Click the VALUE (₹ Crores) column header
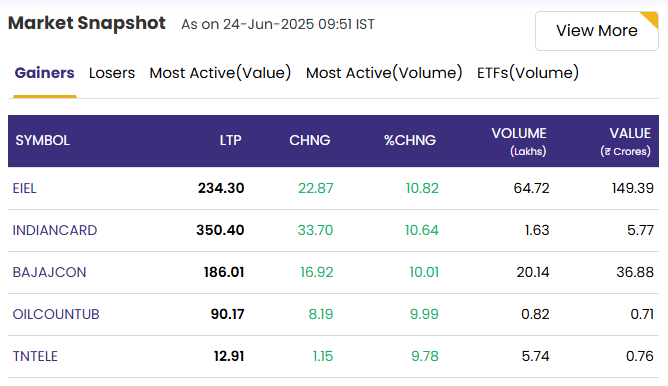 [x=625, y=141]
